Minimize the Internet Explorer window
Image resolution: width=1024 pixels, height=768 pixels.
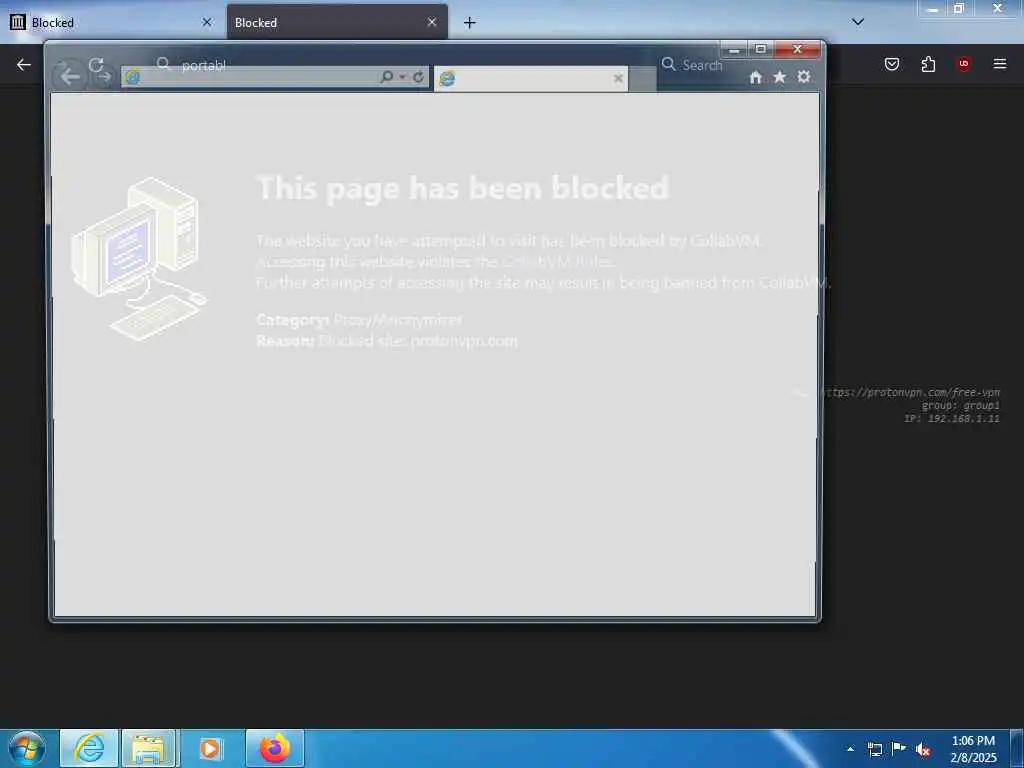pos(734,50)
